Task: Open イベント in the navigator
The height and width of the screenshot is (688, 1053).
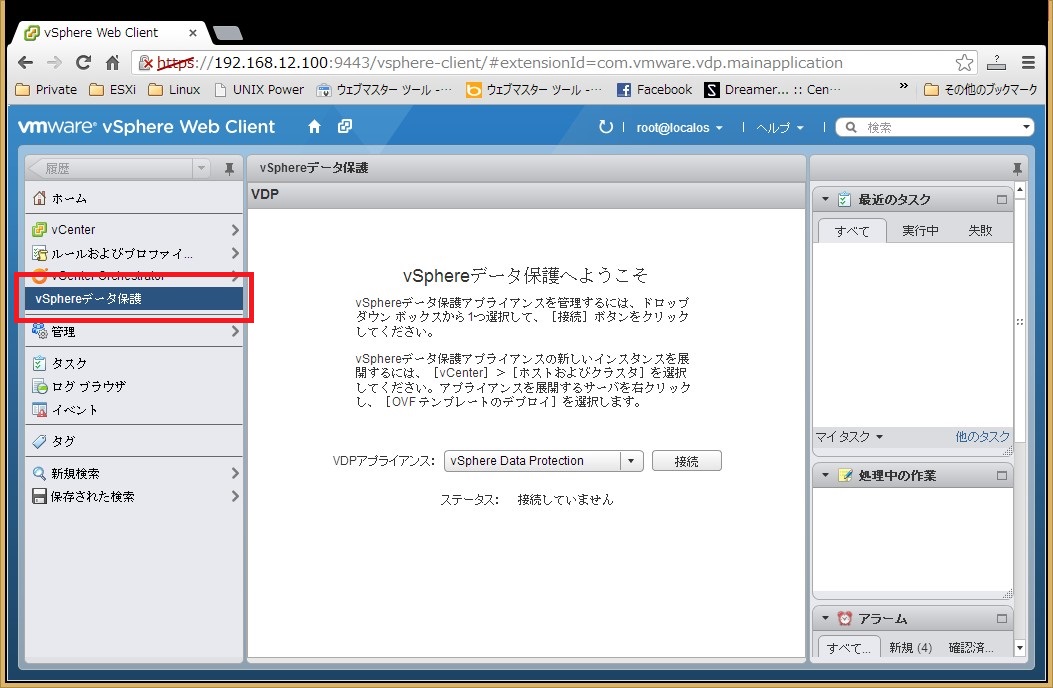Action: click(134, 409)
